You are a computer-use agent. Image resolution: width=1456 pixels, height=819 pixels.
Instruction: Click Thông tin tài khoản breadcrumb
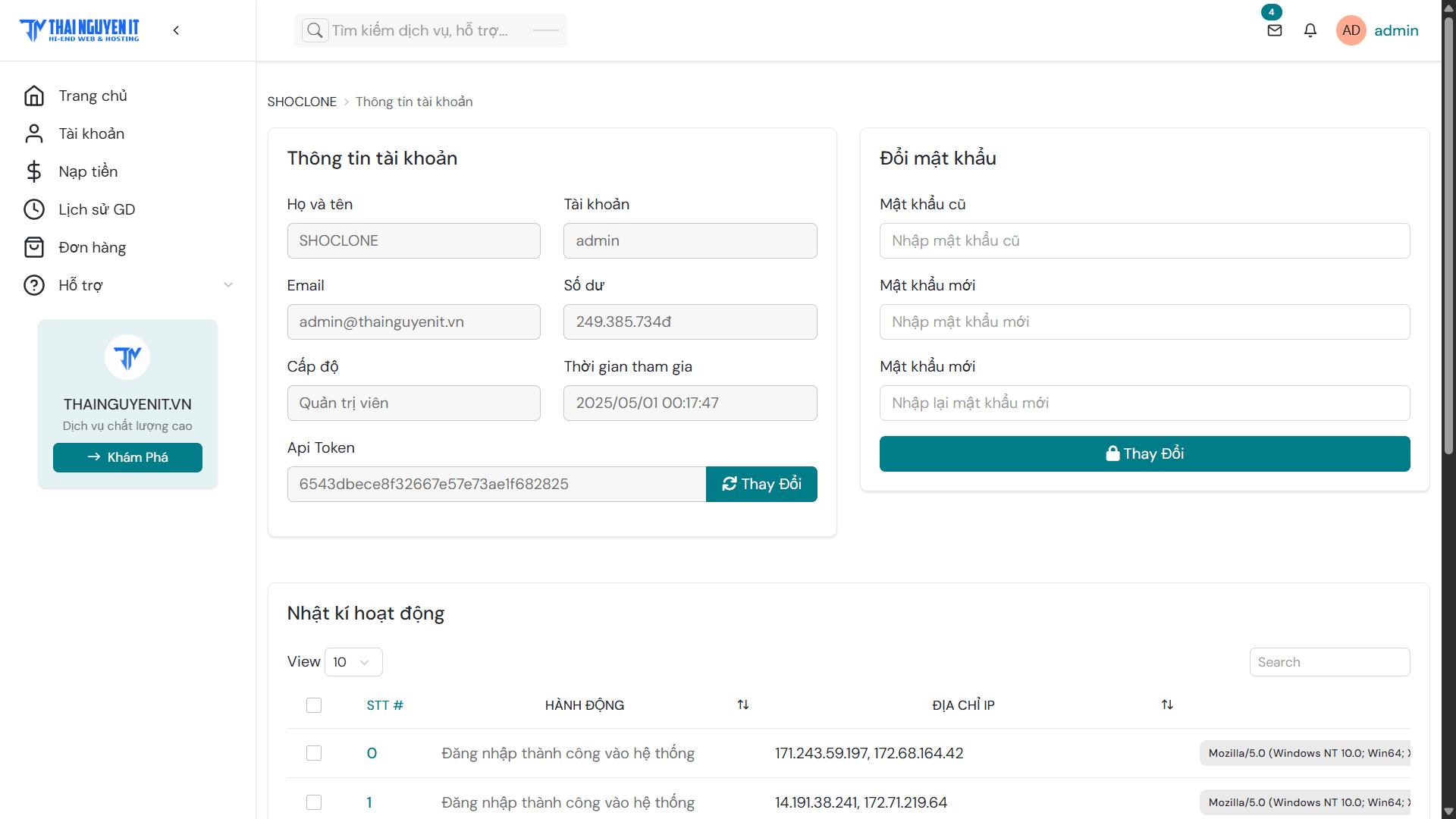tap(414, 102)
